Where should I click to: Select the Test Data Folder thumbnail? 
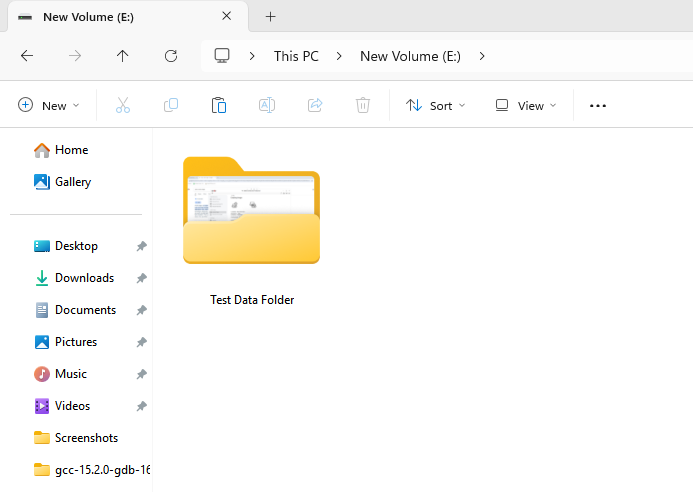[x=251, y=212]
